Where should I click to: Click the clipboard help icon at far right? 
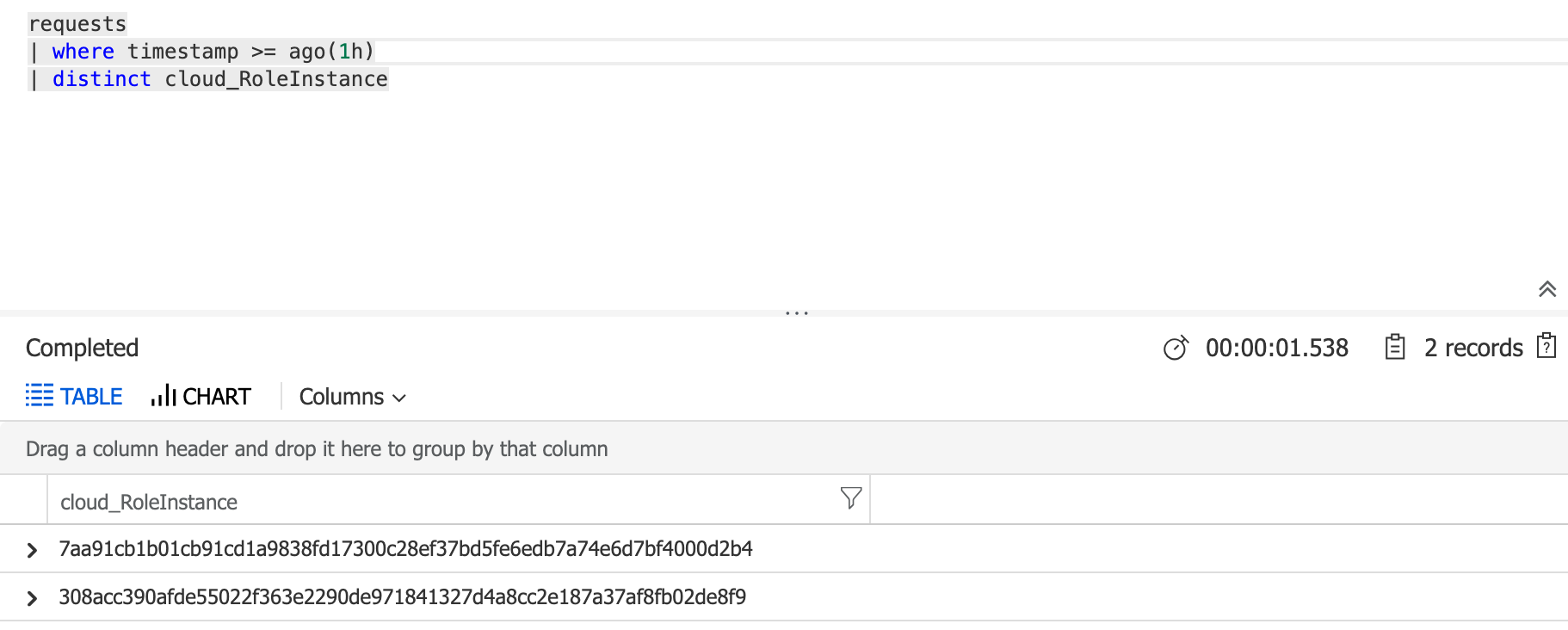(1546, 346)
